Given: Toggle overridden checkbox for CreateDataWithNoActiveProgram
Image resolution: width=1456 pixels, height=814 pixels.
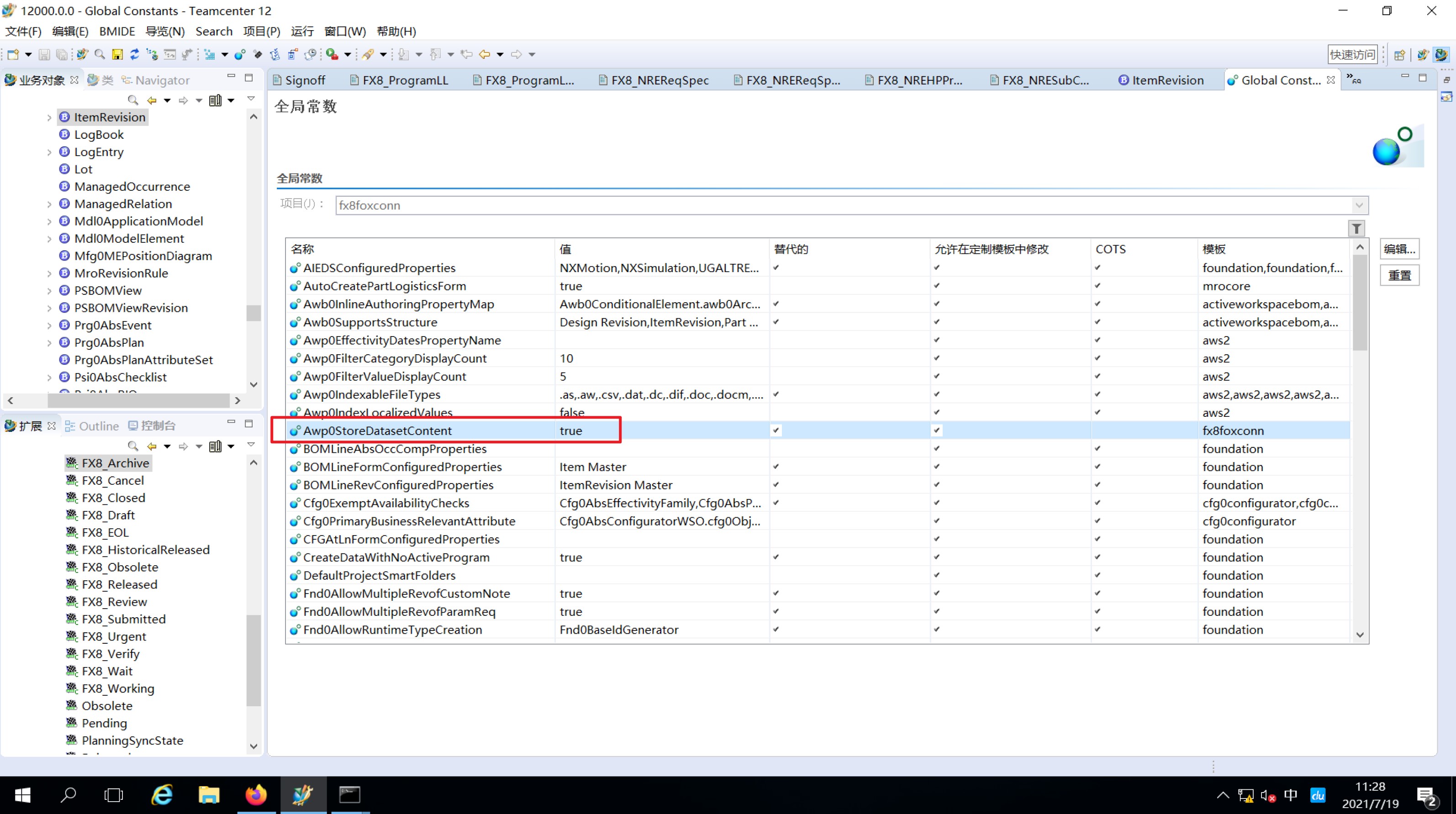Looking at the screenshot, I should [776, 557].
